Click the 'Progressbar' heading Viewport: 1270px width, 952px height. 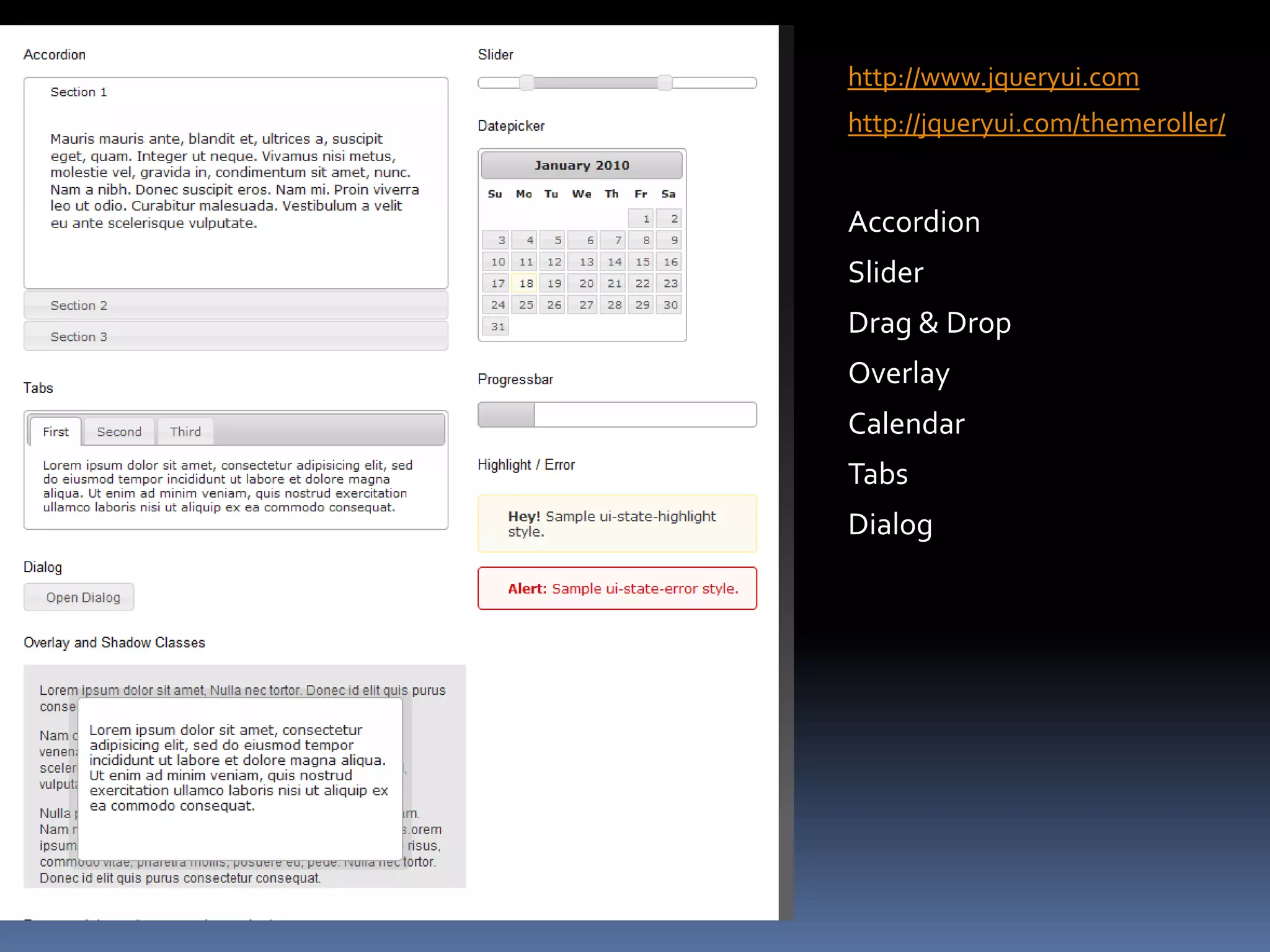tap(515, 379)
